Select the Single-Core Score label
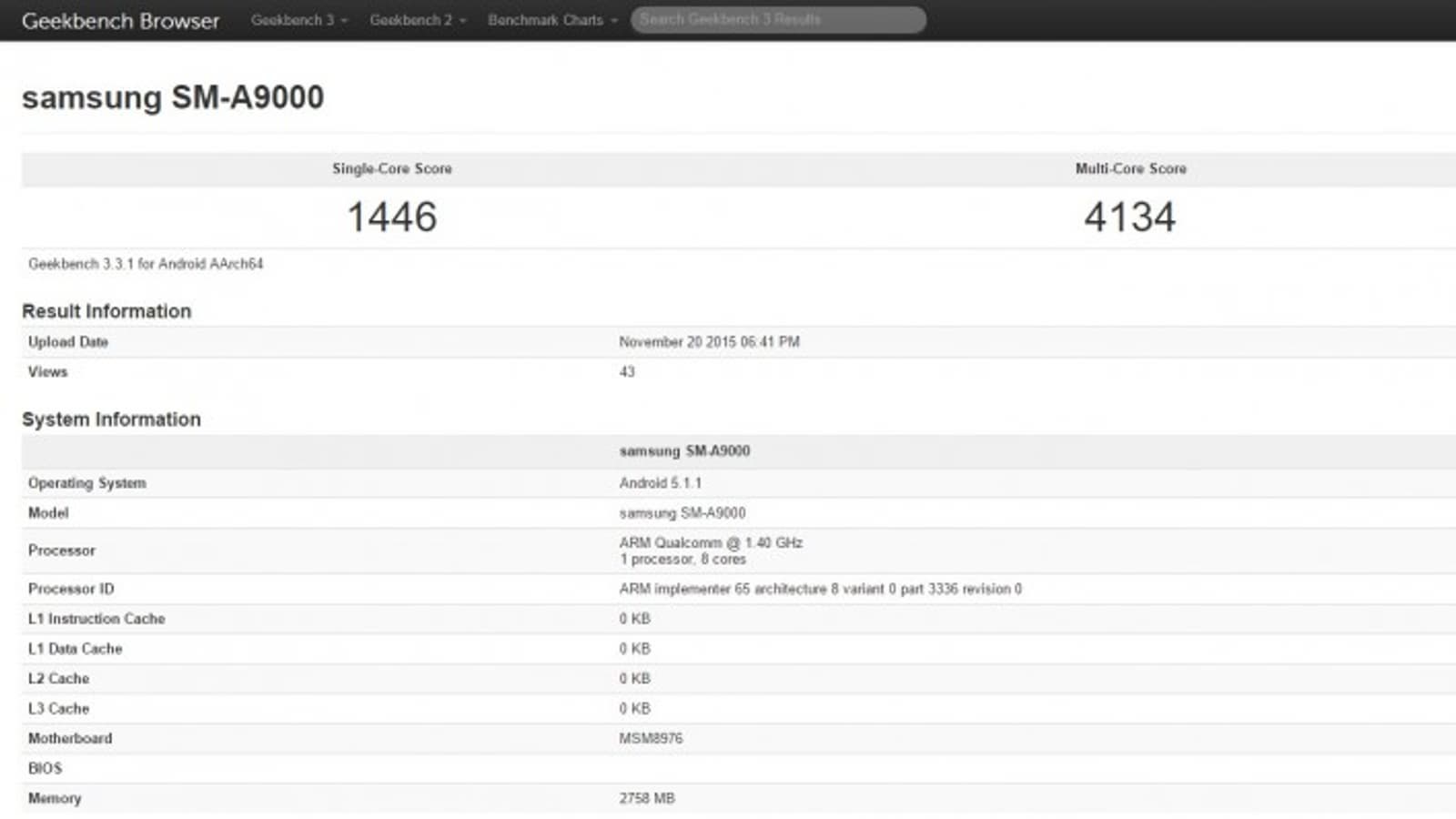Image resolution: width=1456 pixels, height=819 pixels. [392, 168]
